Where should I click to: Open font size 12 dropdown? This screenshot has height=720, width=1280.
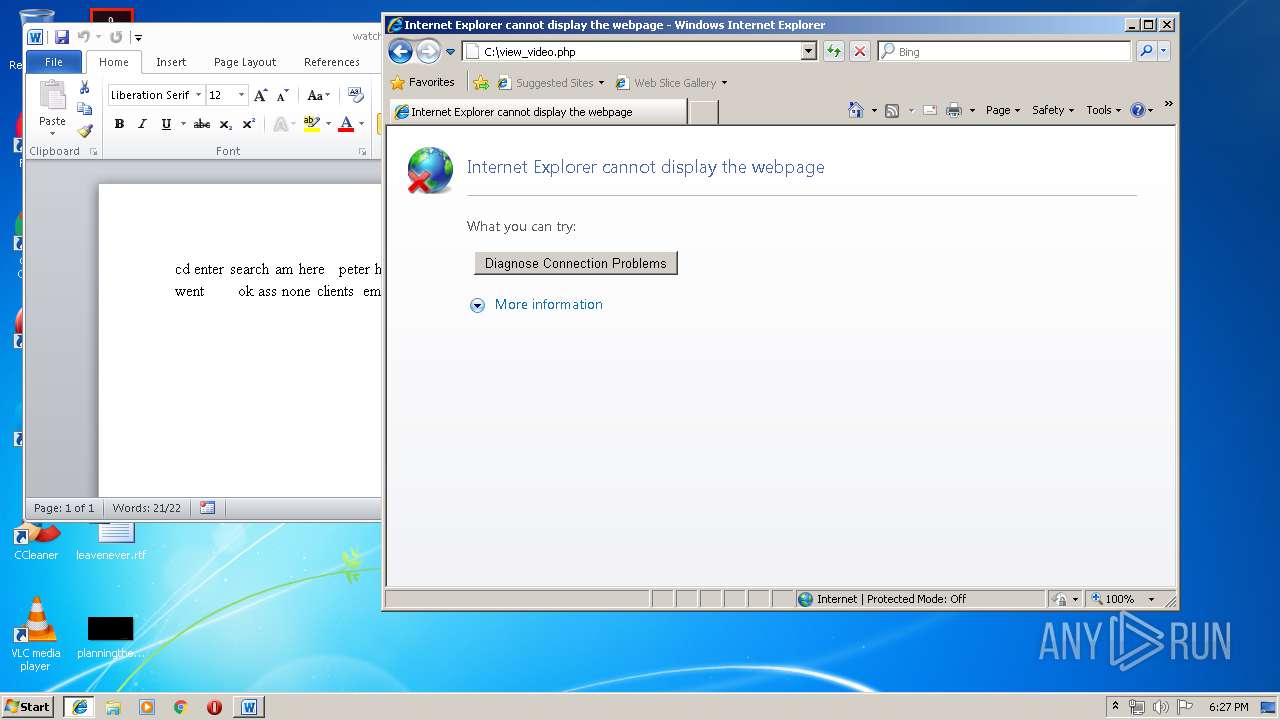tap(241, 95)
